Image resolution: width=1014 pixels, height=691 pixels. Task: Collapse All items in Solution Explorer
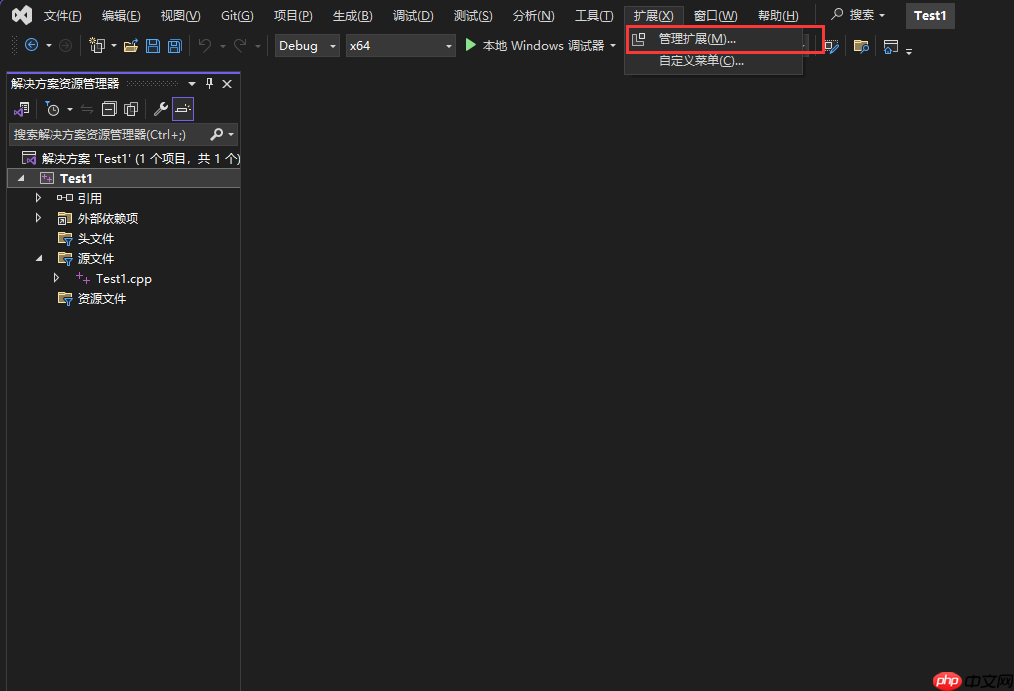(x=109, y=109)
